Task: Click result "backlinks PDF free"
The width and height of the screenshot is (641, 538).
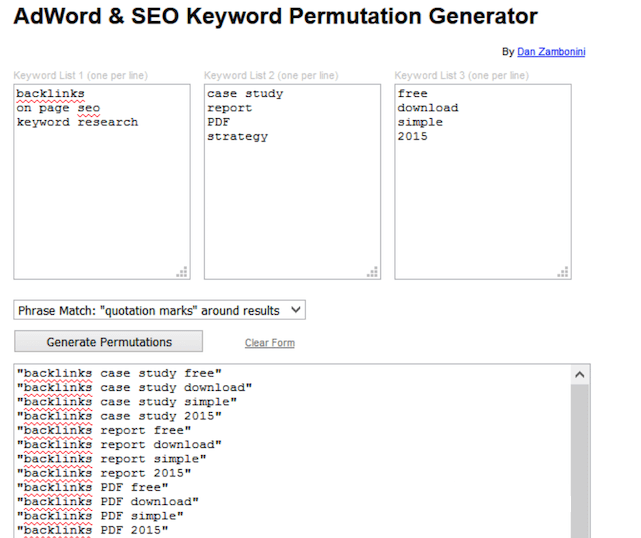Action: [92, 487]
